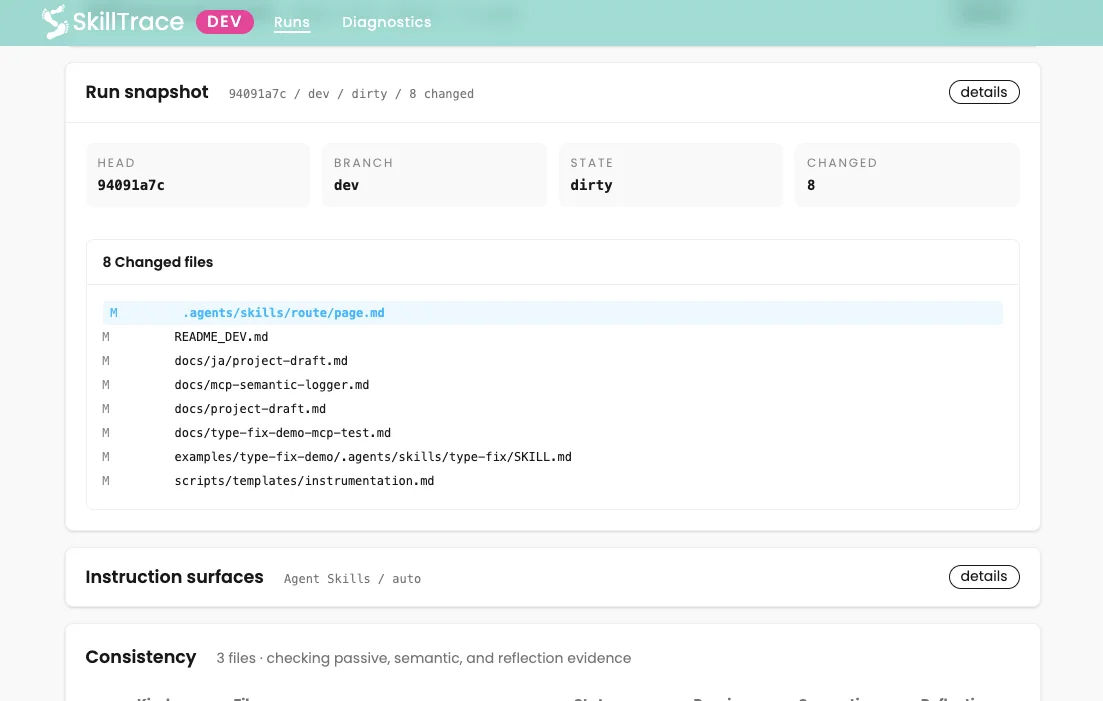Image resolution: width=1103 pixels, height=701 pixels.
Task: Select README_DEV.md in changed files
Action: pos(552,337)
